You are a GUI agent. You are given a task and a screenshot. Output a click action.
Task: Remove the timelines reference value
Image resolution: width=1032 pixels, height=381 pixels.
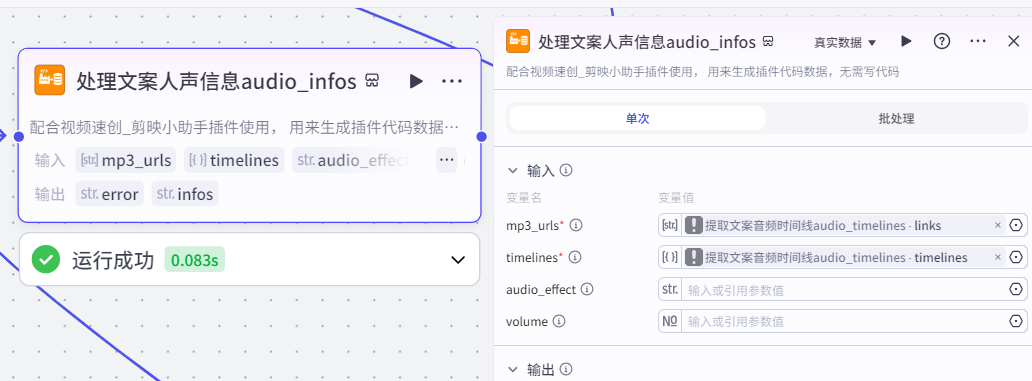click(998, 257)
